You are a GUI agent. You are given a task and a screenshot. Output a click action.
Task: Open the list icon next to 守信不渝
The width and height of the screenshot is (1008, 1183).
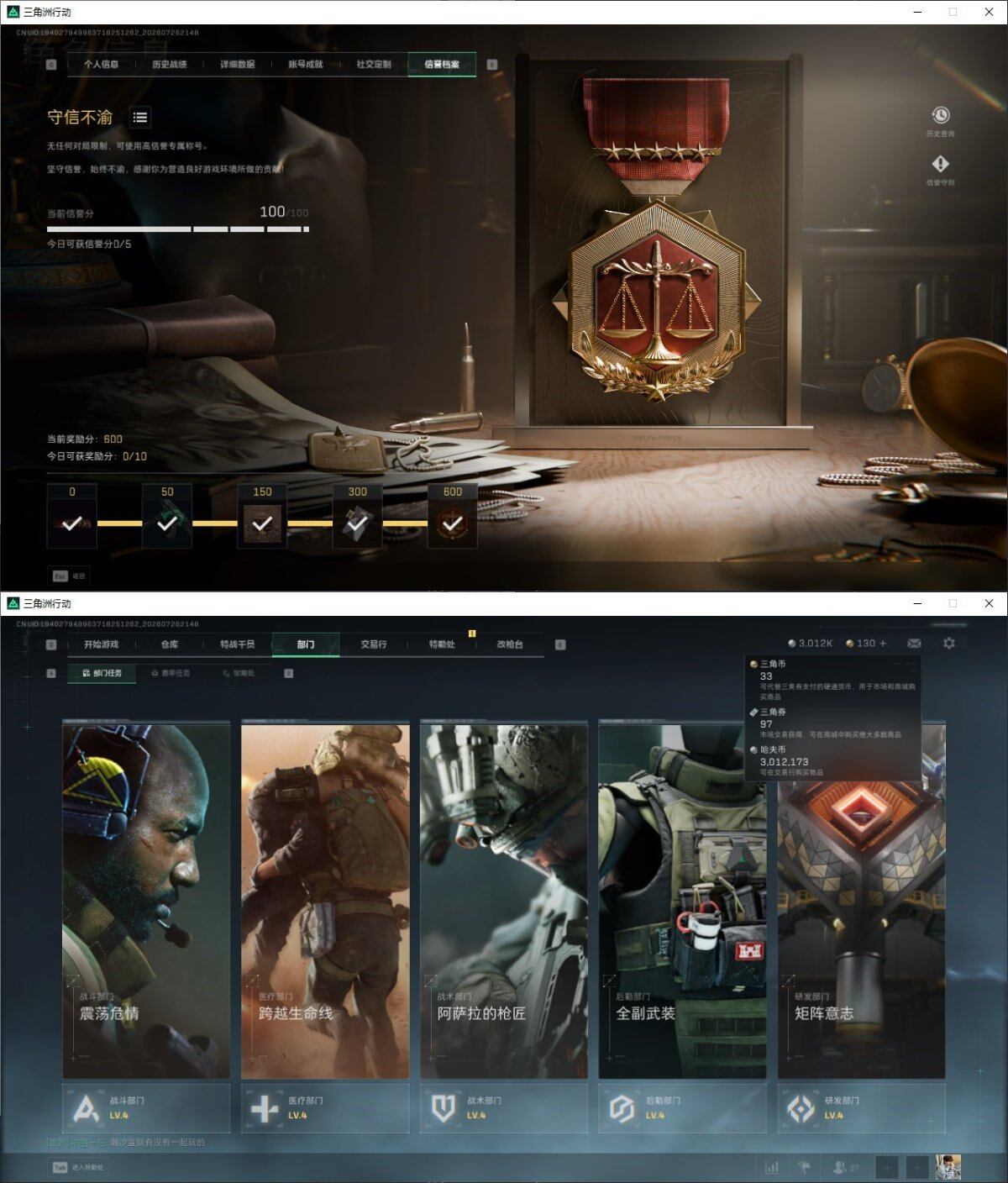pyautogui.click(x=140, y=118)
